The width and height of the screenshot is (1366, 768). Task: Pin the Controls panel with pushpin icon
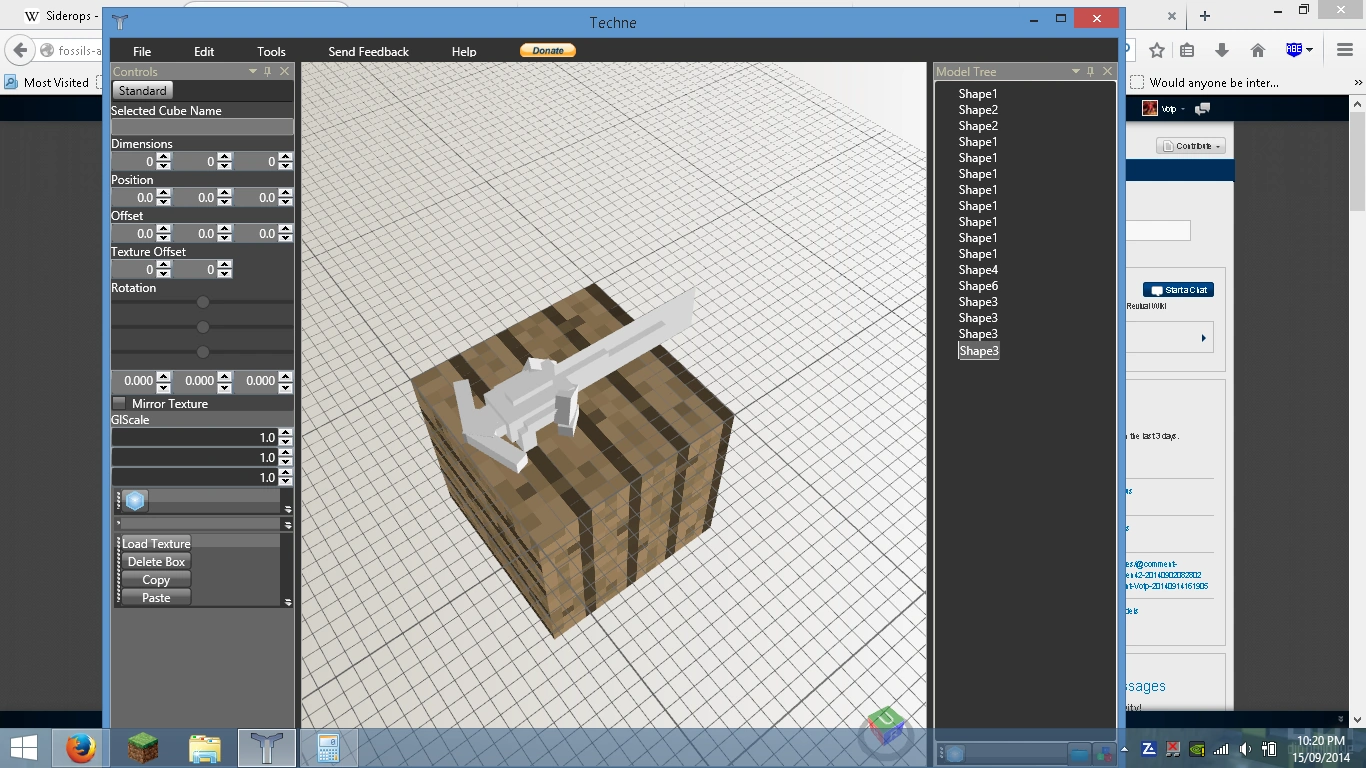point(268,72)
